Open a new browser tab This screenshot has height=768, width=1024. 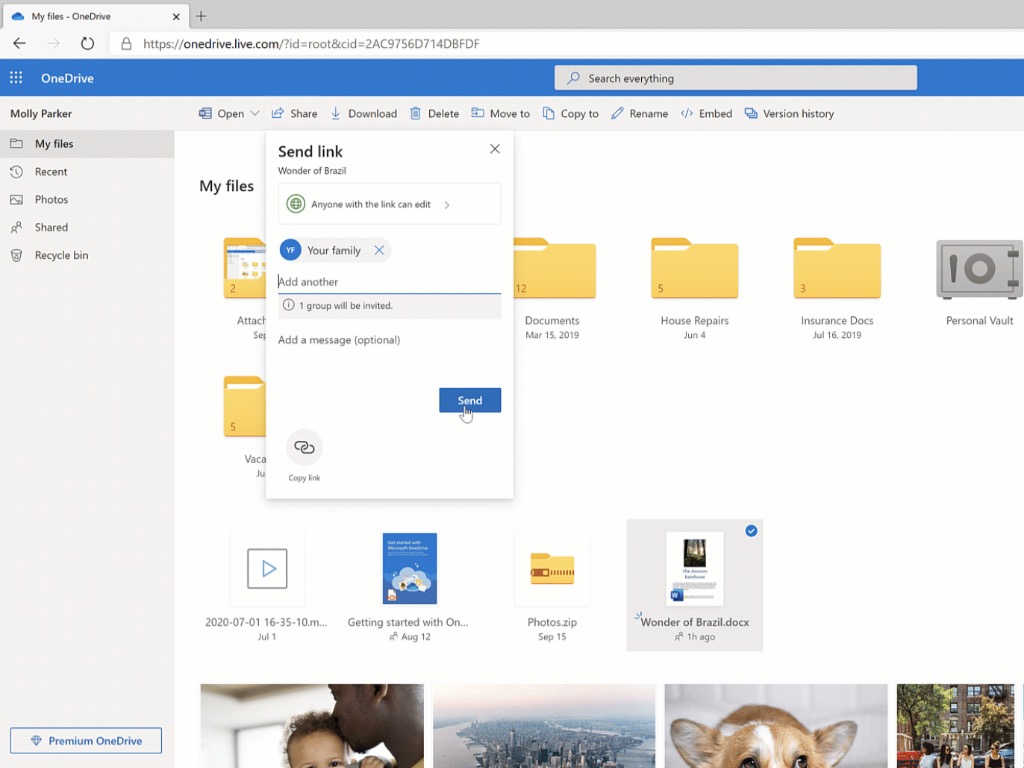click(x=201, y=16)
